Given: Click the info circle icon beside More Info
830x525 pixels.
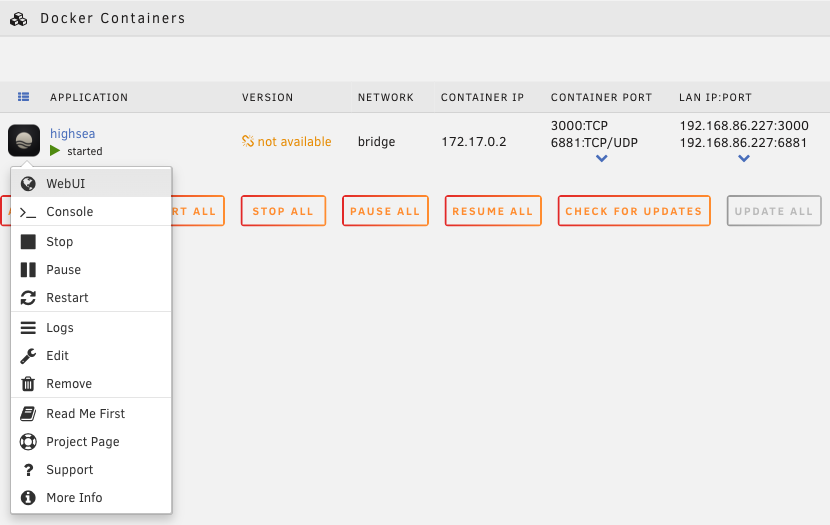Looking at the screenshot, I should [28, 498].
